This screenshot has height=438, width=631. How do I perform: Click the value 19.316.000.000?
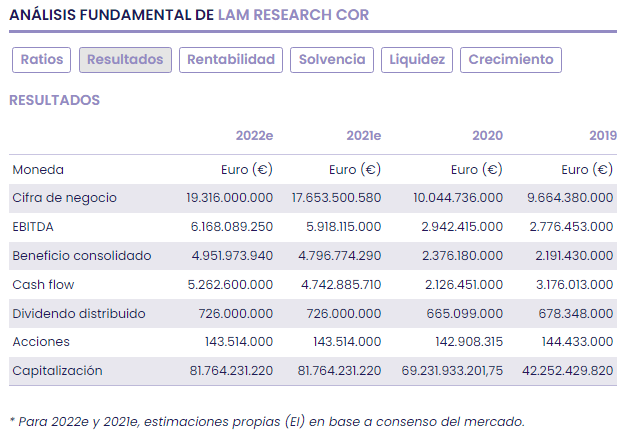[229, 198]
